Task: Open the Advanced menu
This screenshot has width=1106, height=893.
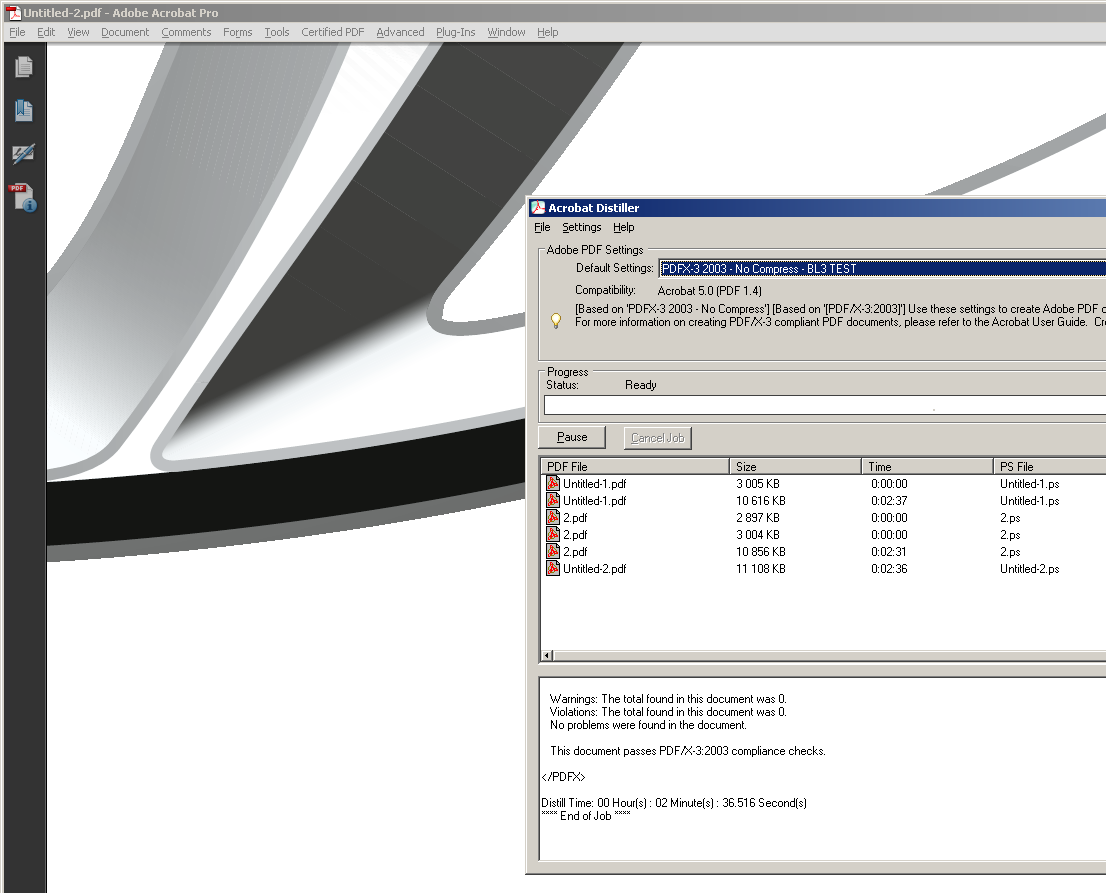Action: (x=400, y=32)
